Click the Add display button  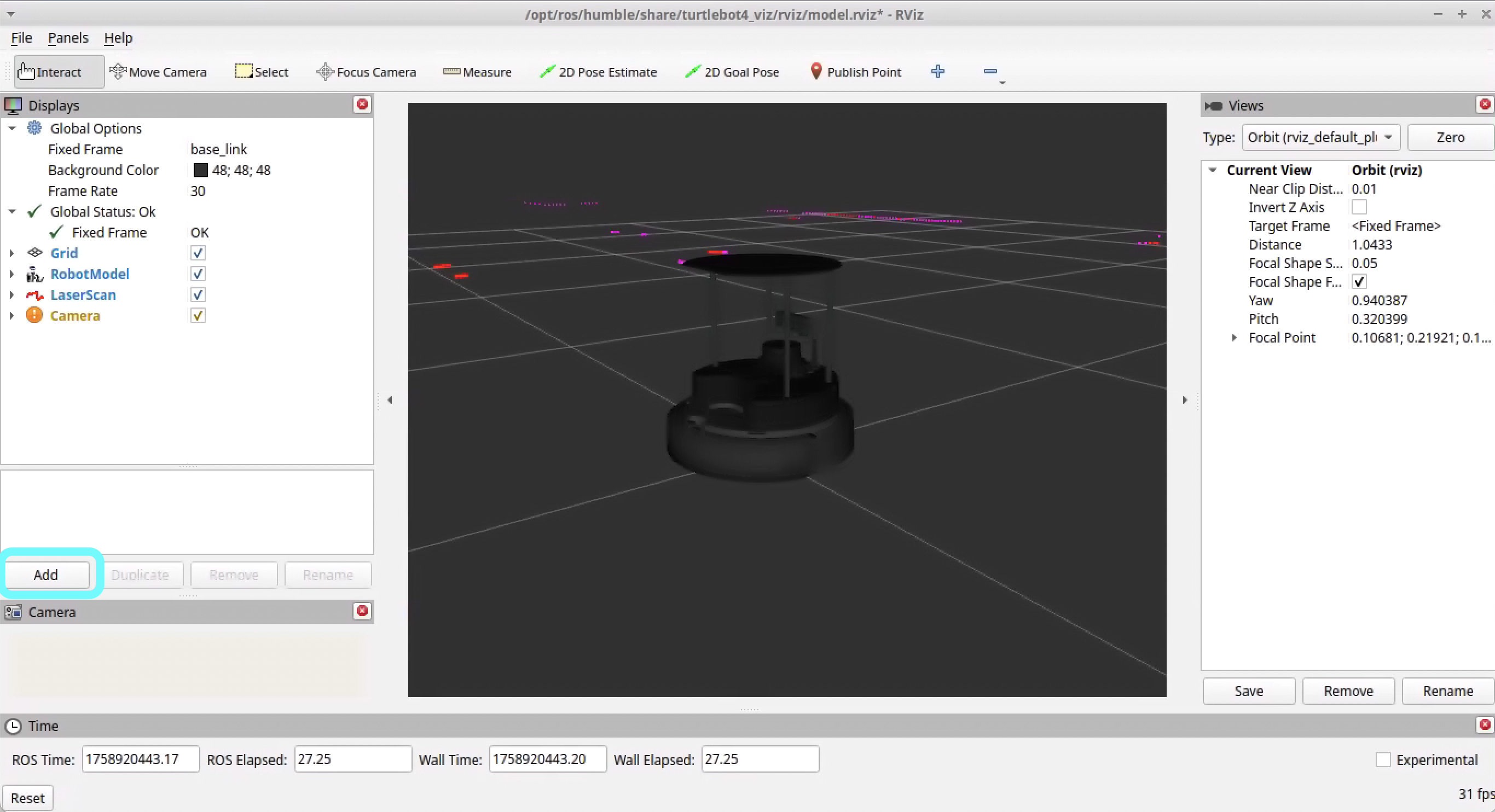click(x=46, y=575)
